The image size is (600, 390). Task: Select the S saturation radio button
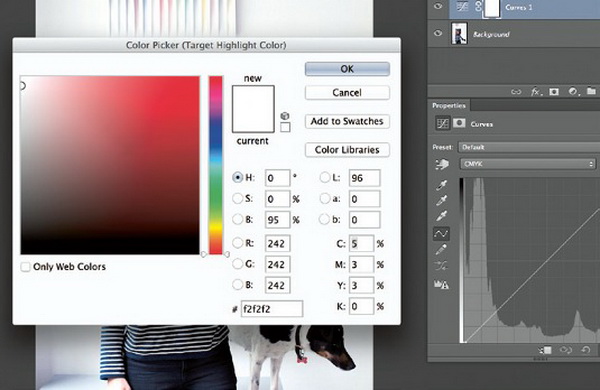[x=237, y=199]
